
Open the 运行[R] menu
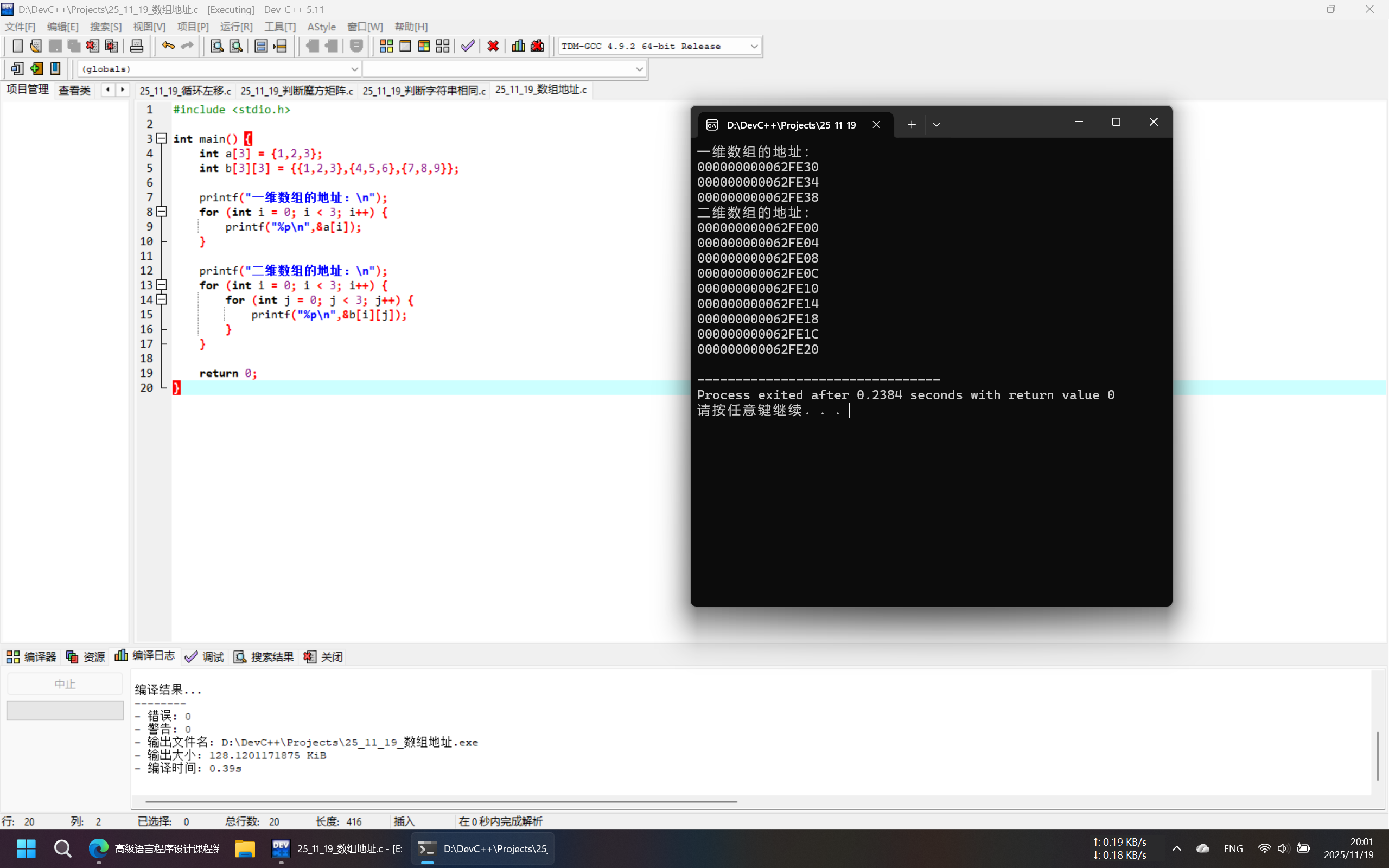[x=236, y=27]
